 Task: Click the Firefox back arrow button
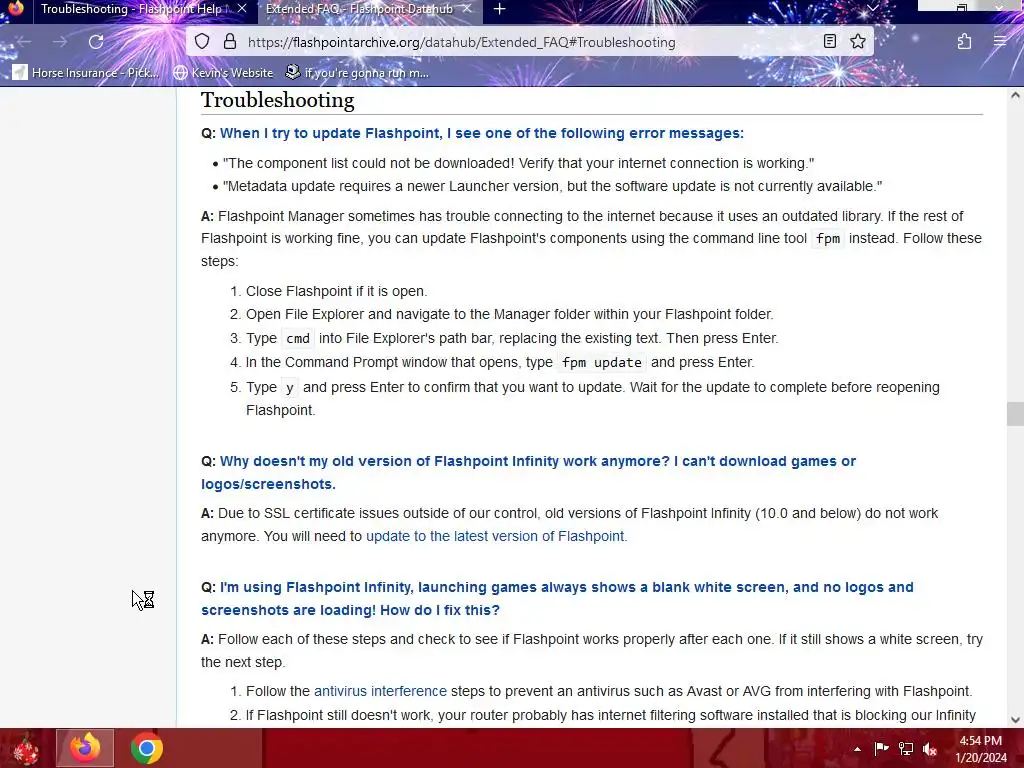point(24,42)
